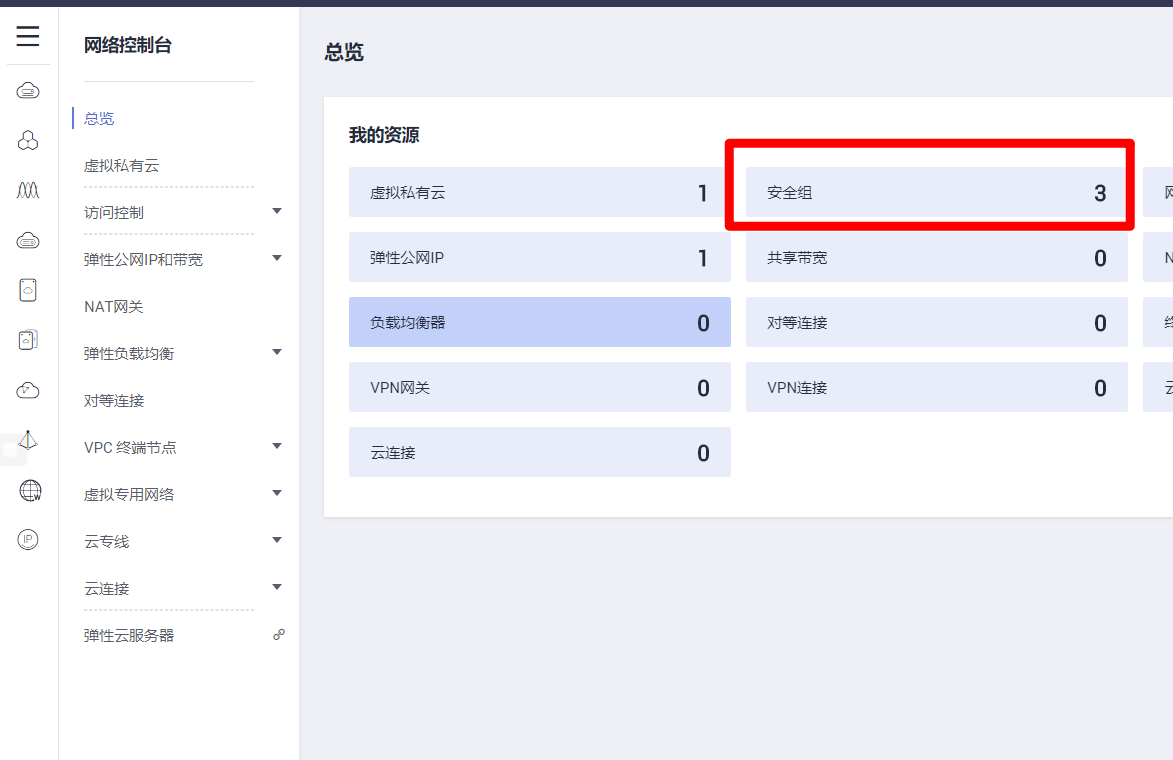Expand the 虚拟专用网络 arrow

(277, 494)
